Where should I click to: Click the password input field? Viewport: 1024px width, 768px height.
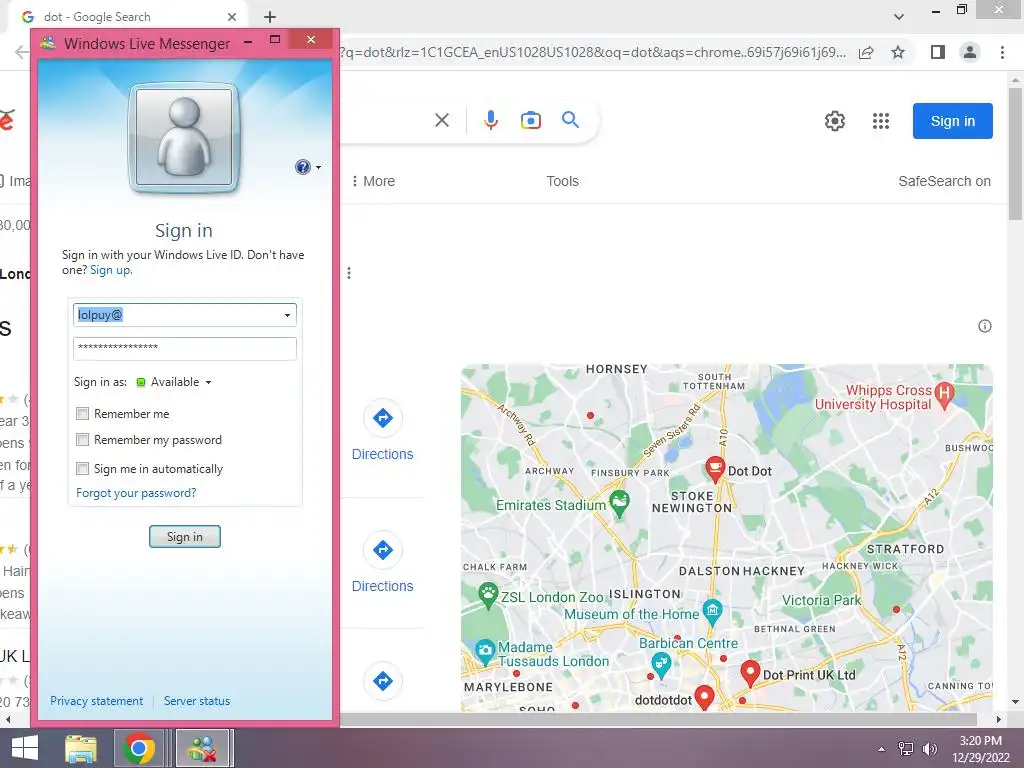click(185, 348)
